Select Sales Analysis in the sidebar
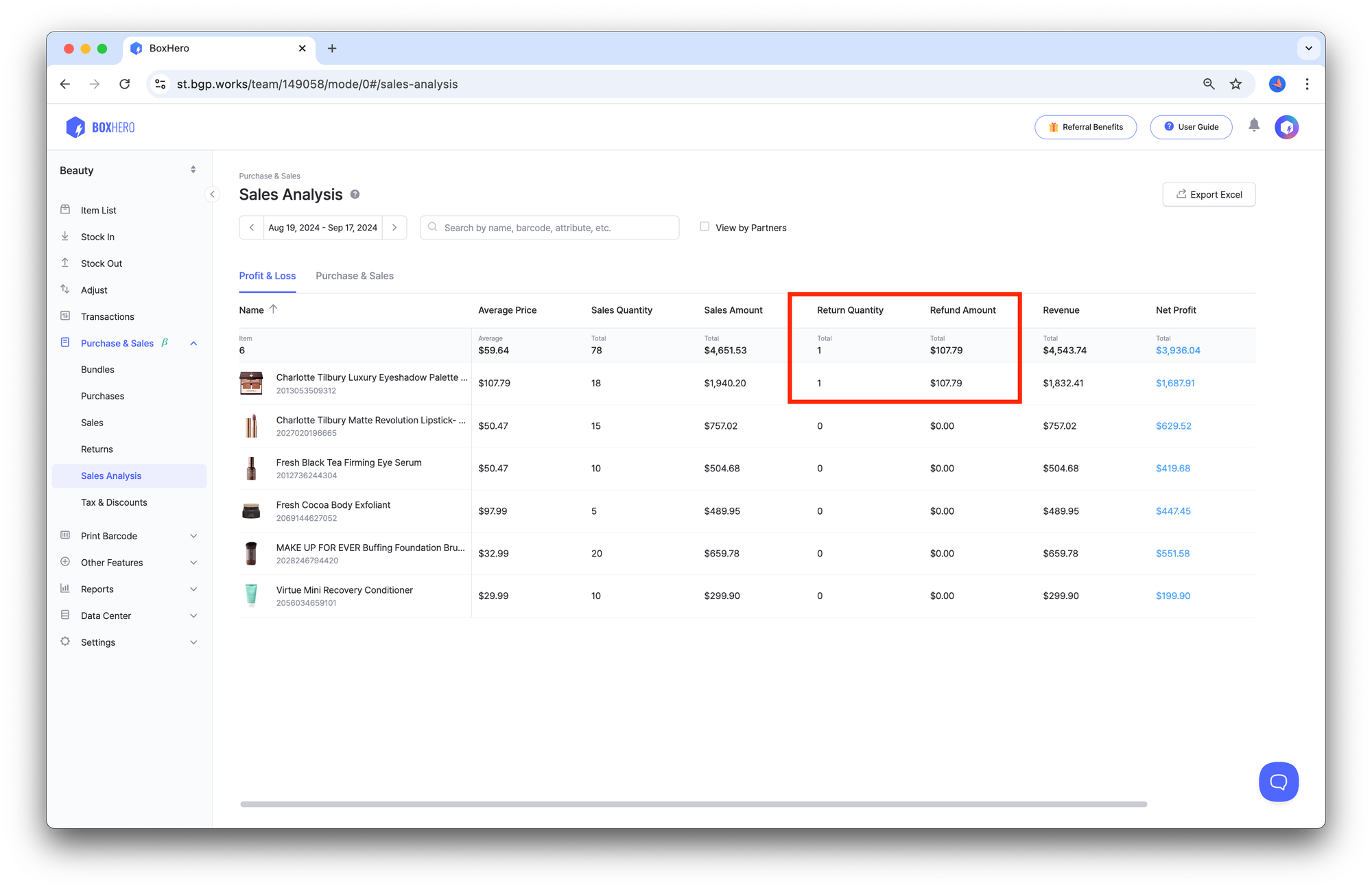The height and width of the screenshot is (890, 1372). pyautogui.click(x=129, y=476)
